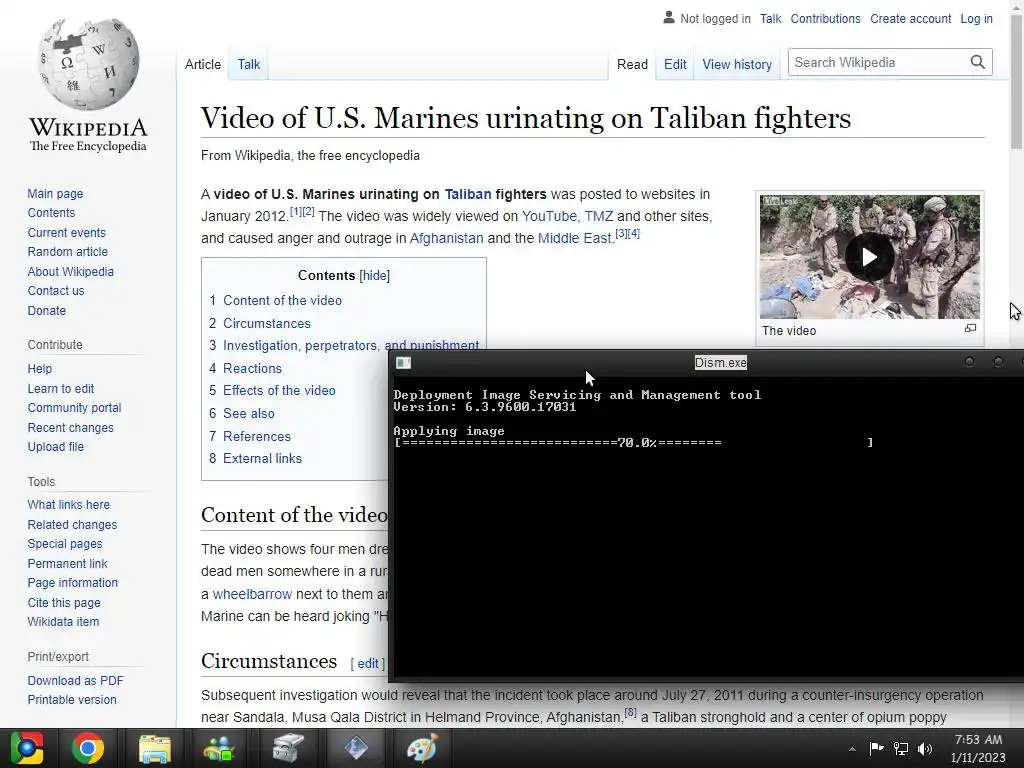Viewport: 1024px width, 768px height.
Task: Open Random article link
Action: point(67,251)
